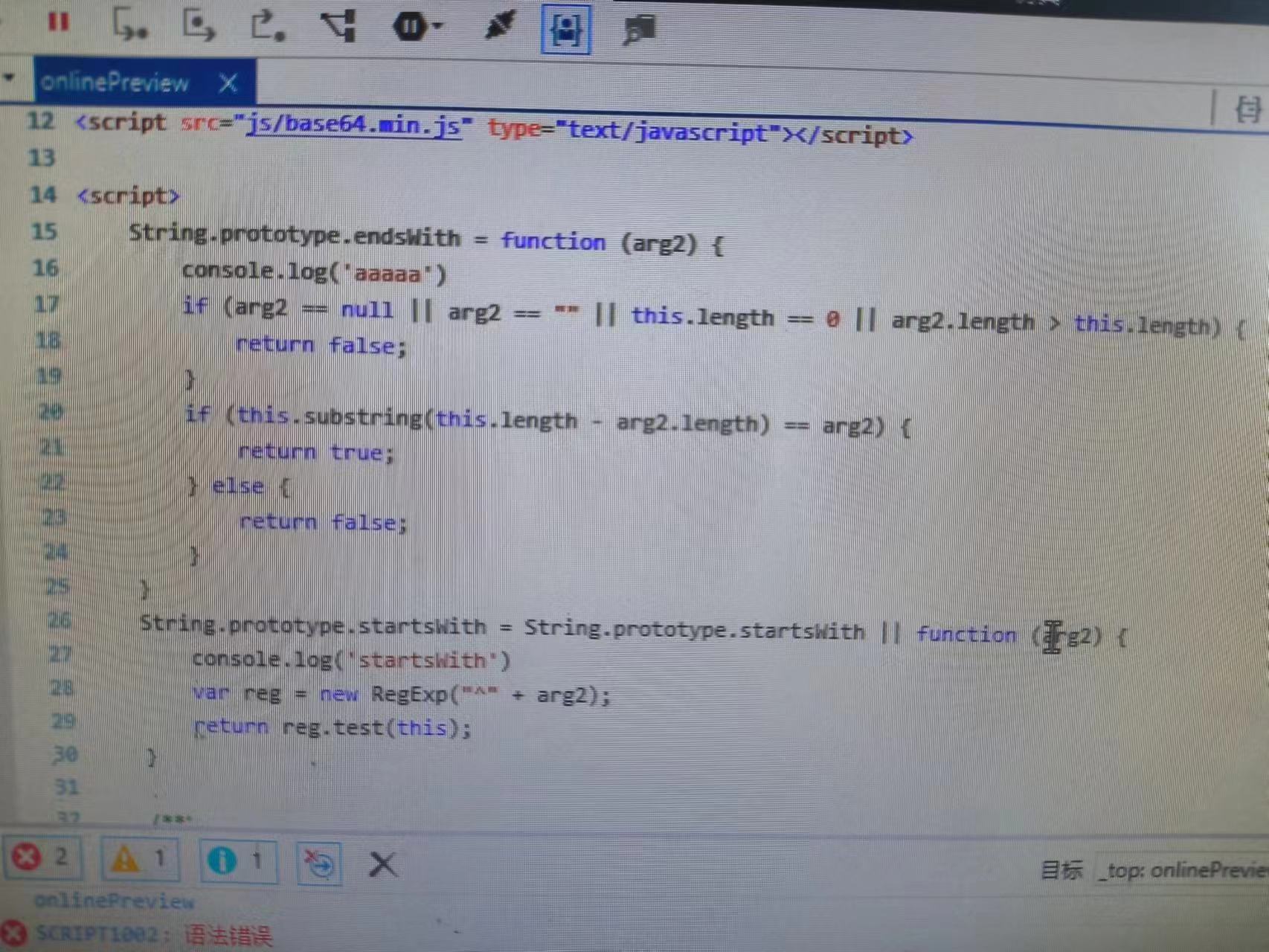
Task: Clear the console with the X button
Action: [x=383, y=864]
